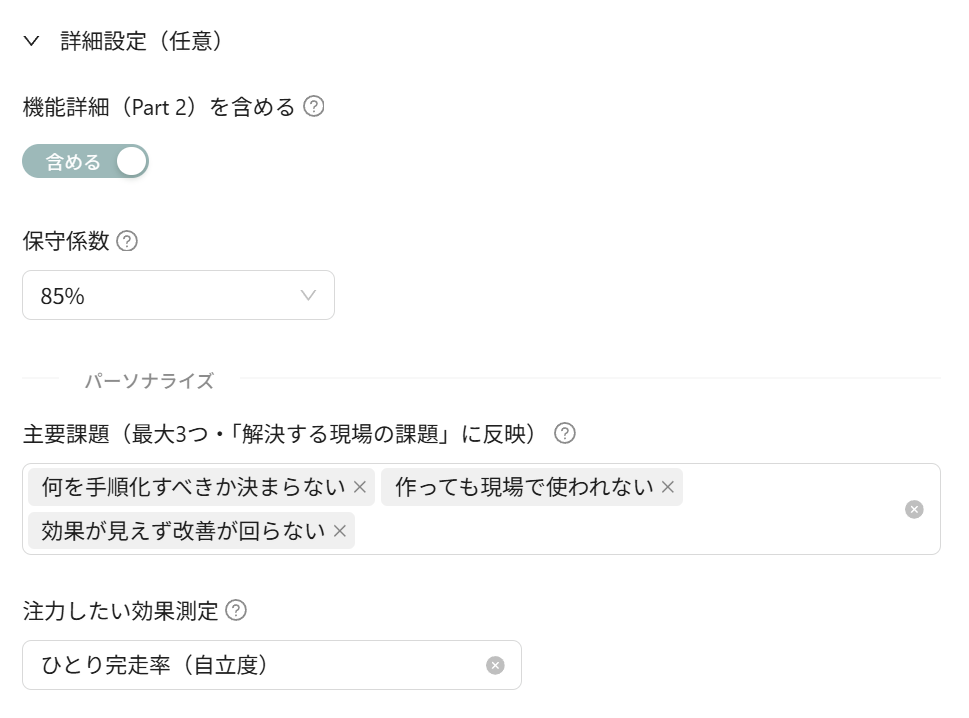
Task: Remove the 何を手順化すべきか決まらない tag
Action: [x=360, y=487]
